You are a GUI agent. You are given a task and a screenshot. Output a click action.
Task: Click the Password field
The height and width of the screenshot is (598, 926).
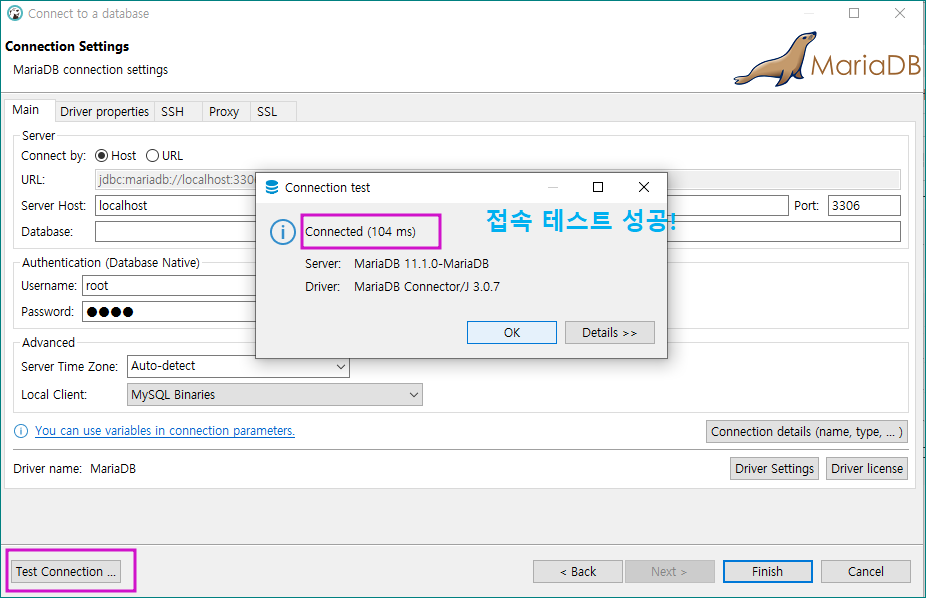point(169,312)
